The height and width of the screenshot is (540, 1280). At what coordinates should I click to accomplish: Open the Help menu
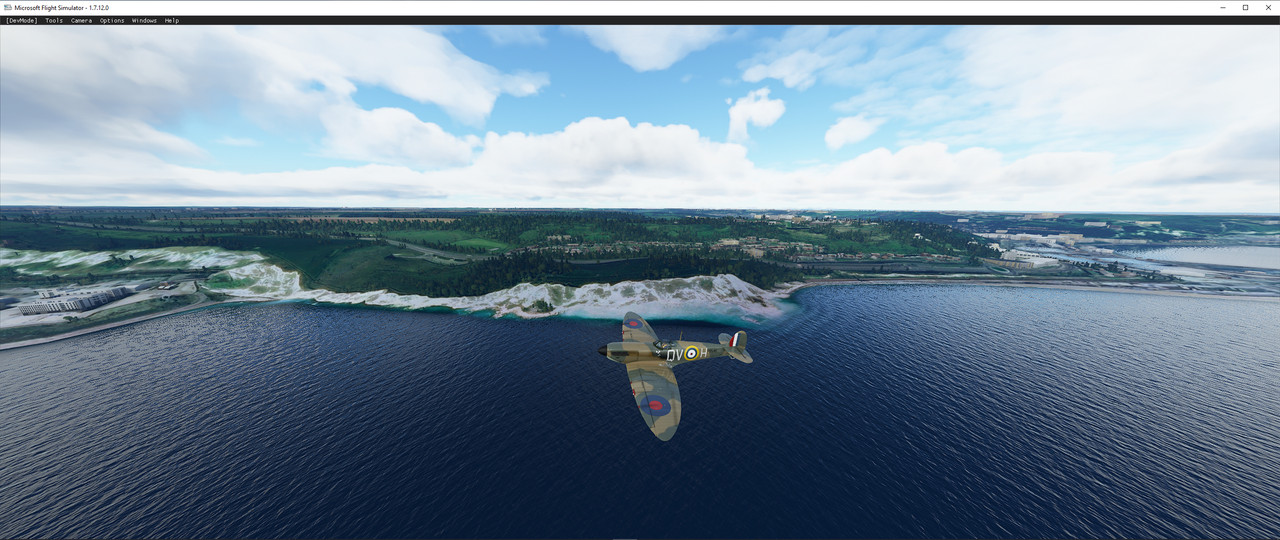(x=172, y=20)
